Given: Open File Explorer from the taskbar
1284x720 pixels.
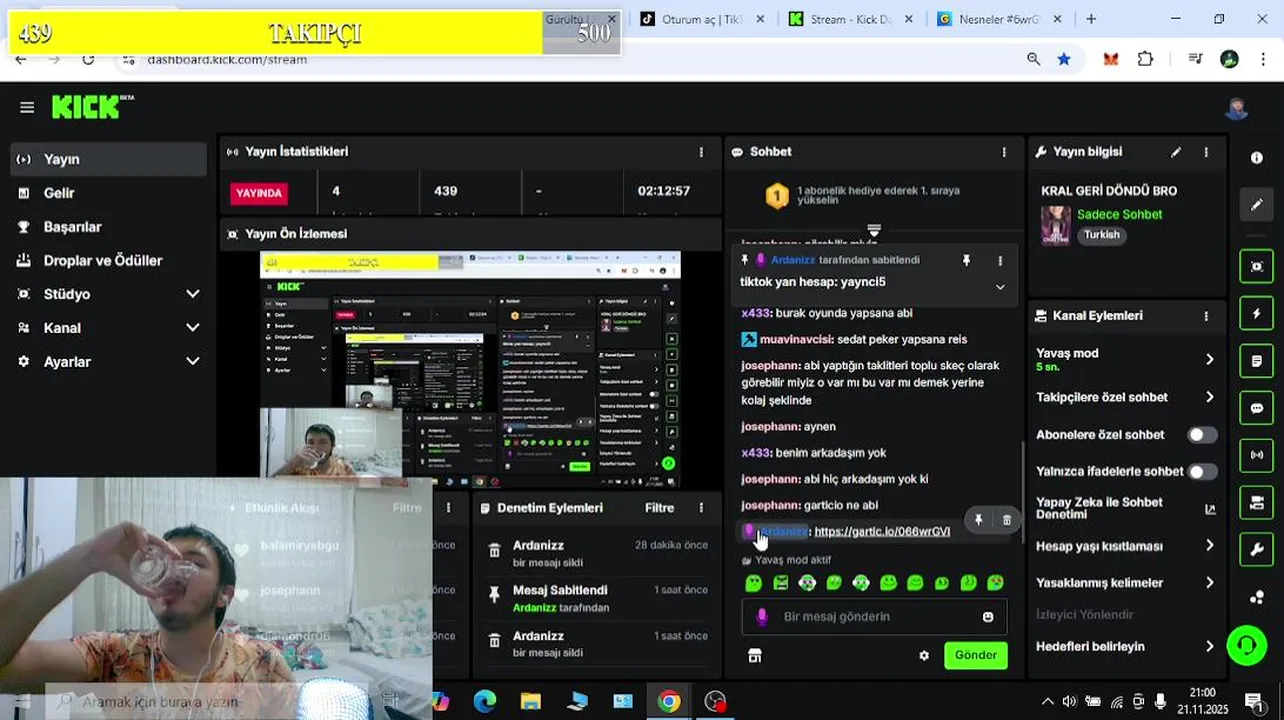Looking at the screenshot, I should pos(530,702).
